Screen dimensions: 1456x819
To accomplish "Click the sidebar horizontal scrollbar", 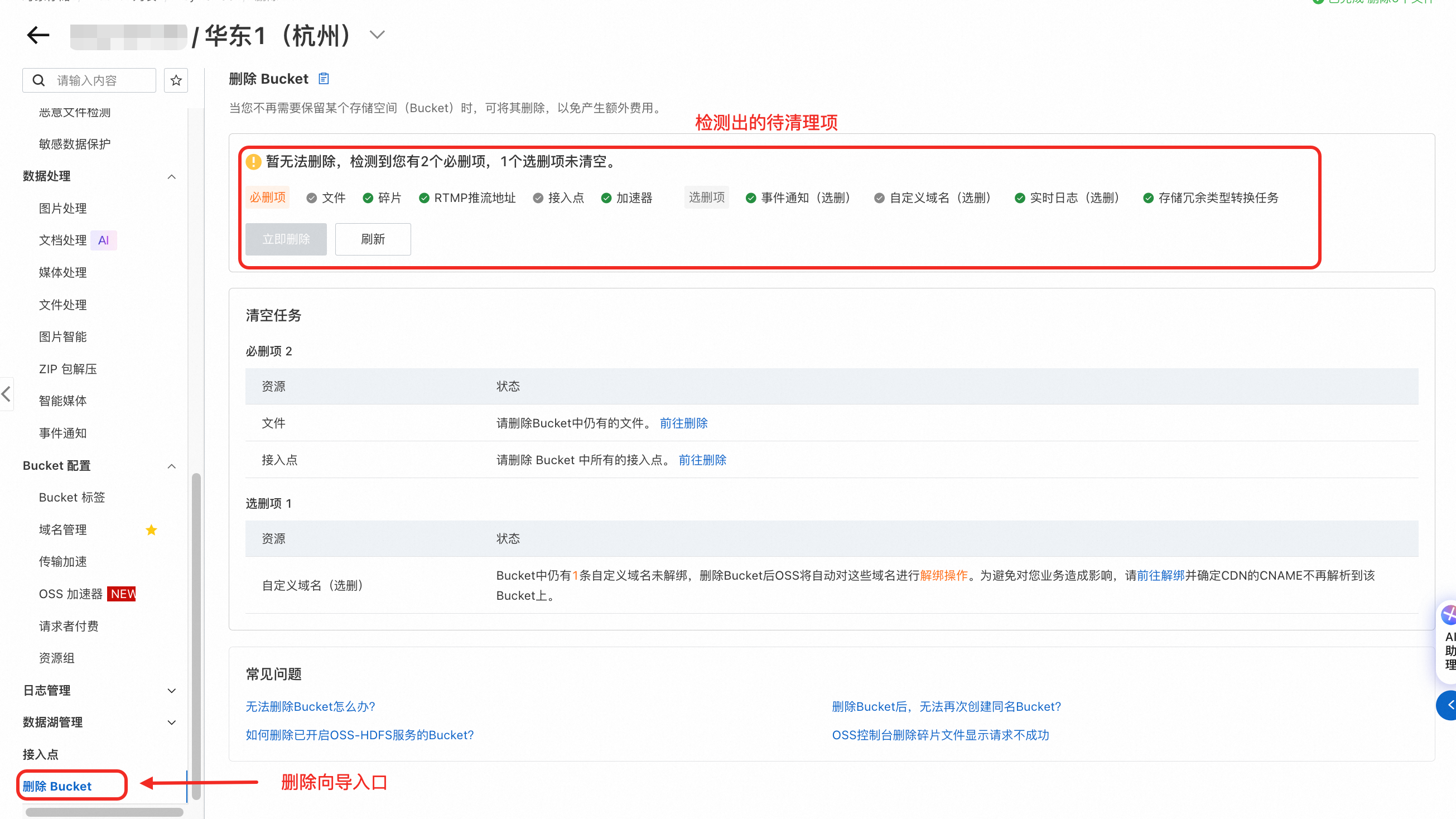I will [x=104, y=812].
